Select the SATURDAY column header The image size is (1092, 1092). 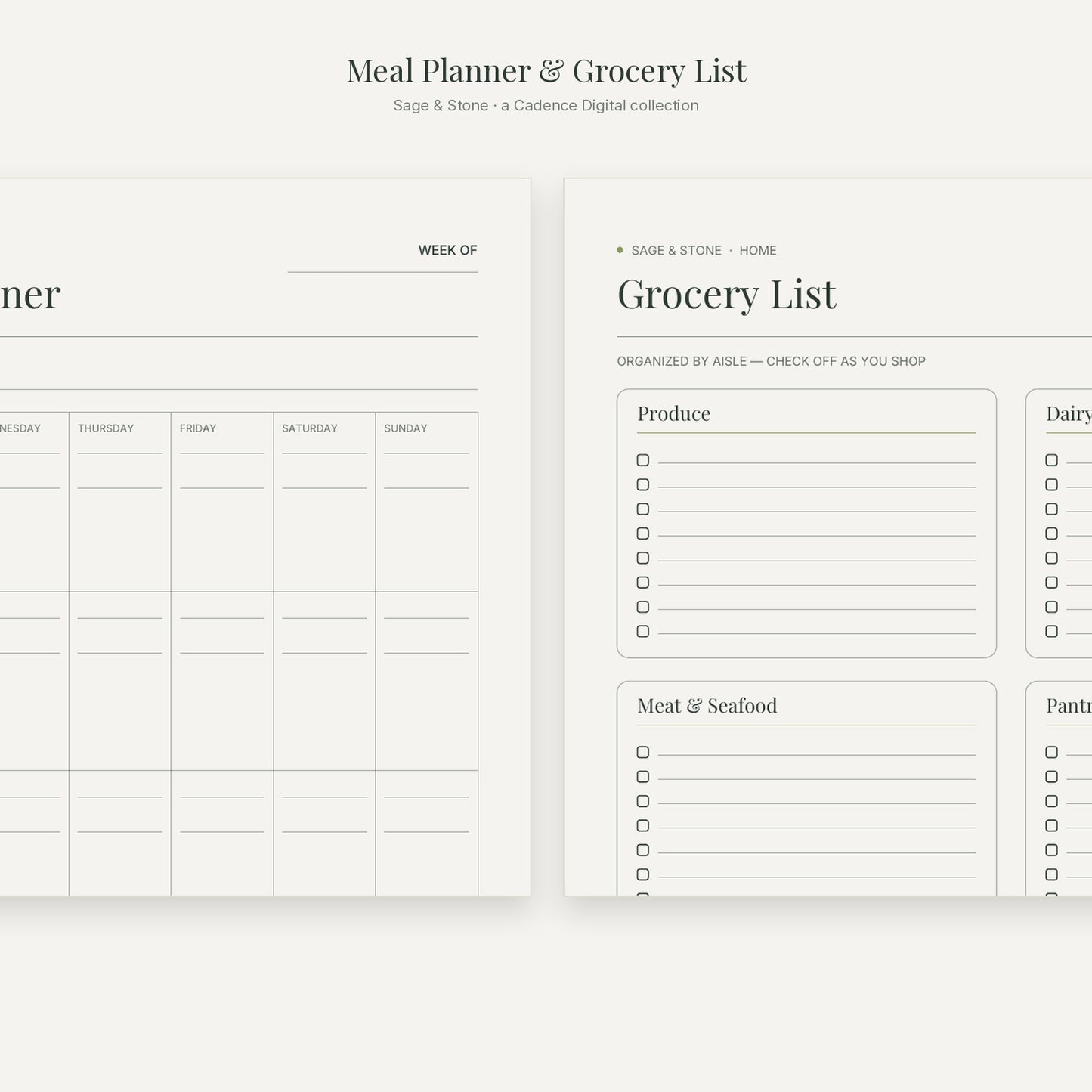point(310,428)
